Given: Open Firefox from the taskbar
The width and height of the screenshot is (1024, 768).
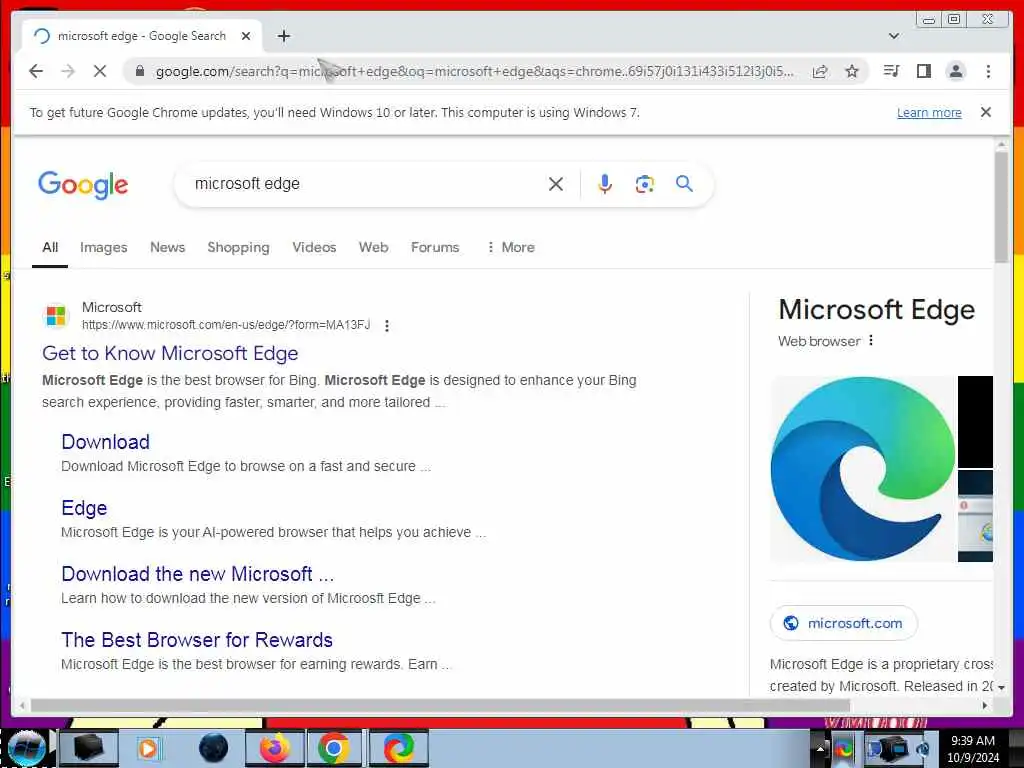Looking at the screenshot, I should tap(274, 748).
